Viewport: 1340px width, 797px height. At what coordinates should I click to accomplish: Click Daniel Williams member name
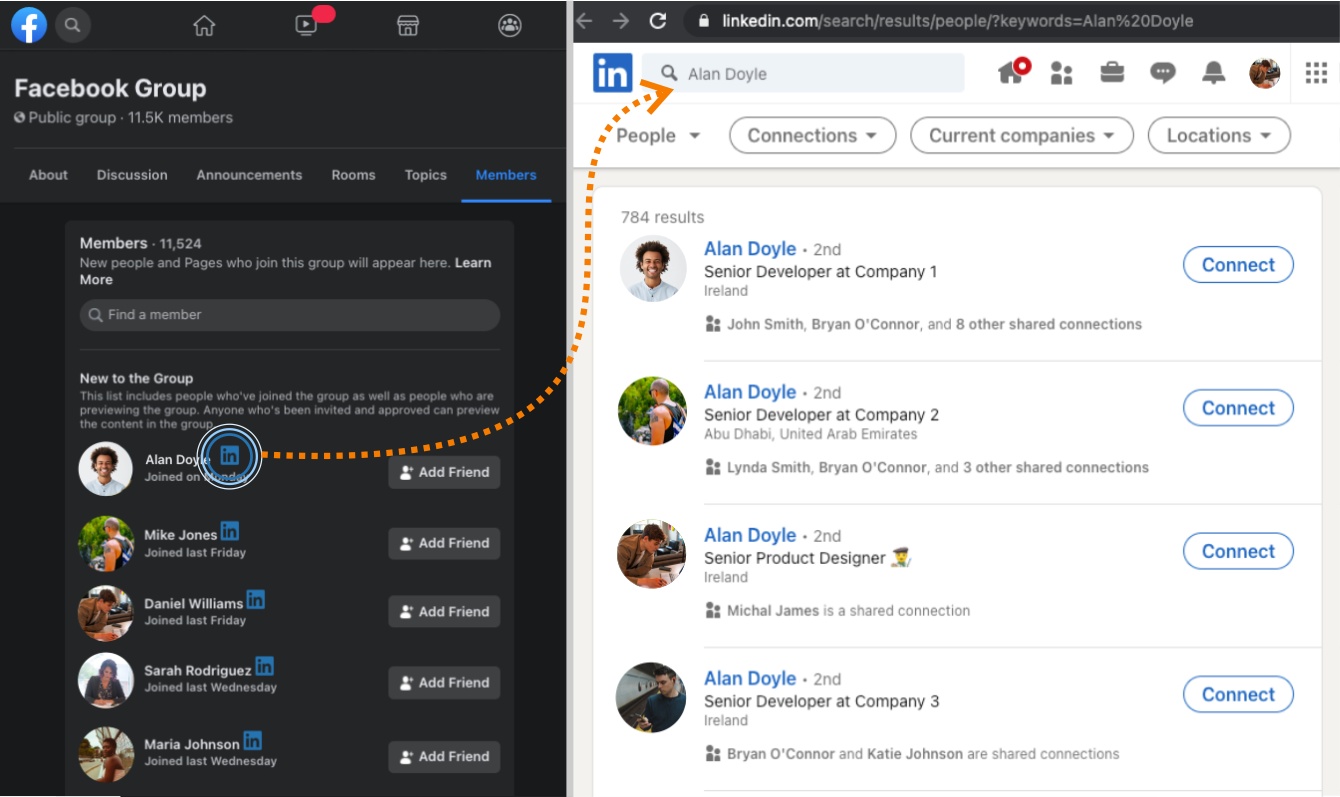click(x=193, y=604)
